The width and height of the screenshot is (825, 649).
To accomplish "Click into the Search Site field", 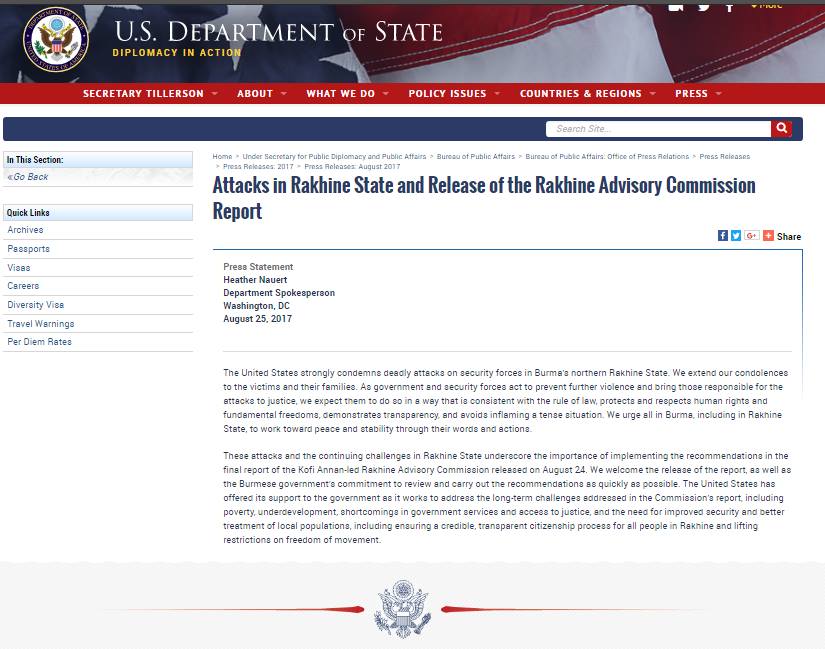I will coord(658,128).
